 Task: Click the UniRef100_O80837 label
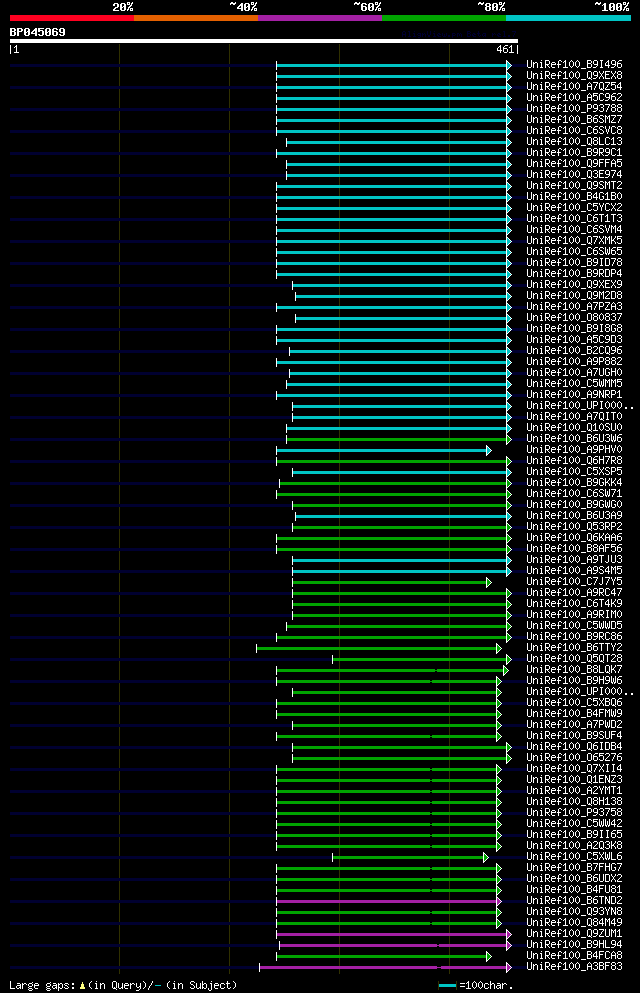(574, 317)
